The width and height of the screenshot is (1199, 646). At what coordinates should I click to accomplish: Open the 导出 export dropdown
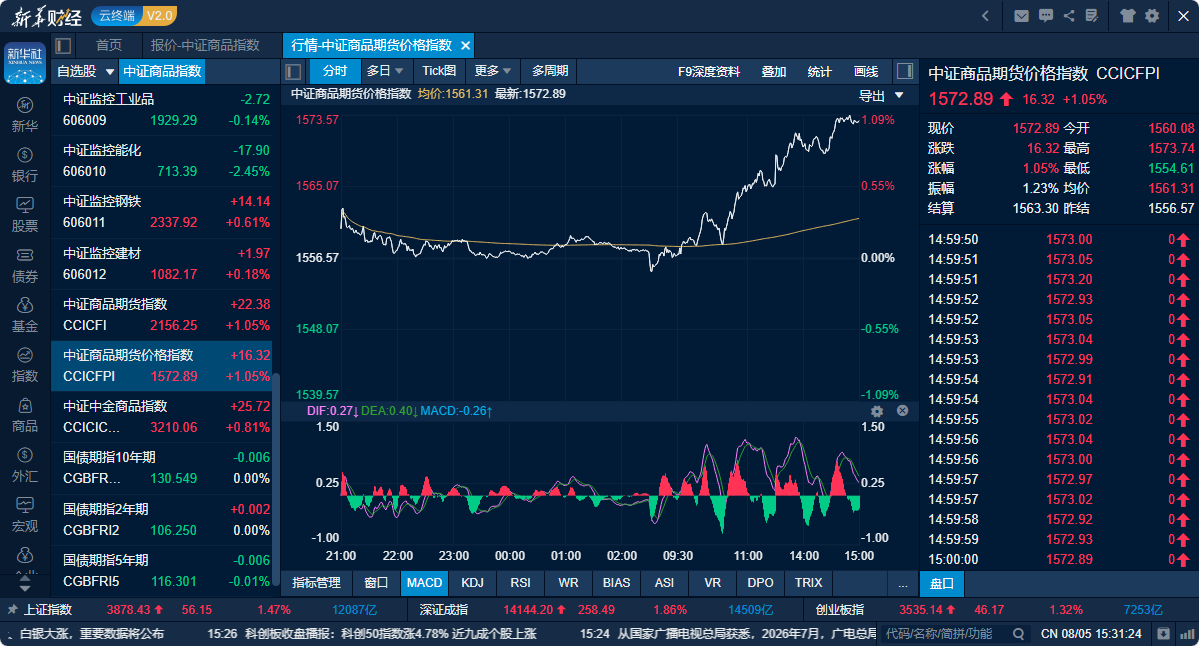[881, 96]
